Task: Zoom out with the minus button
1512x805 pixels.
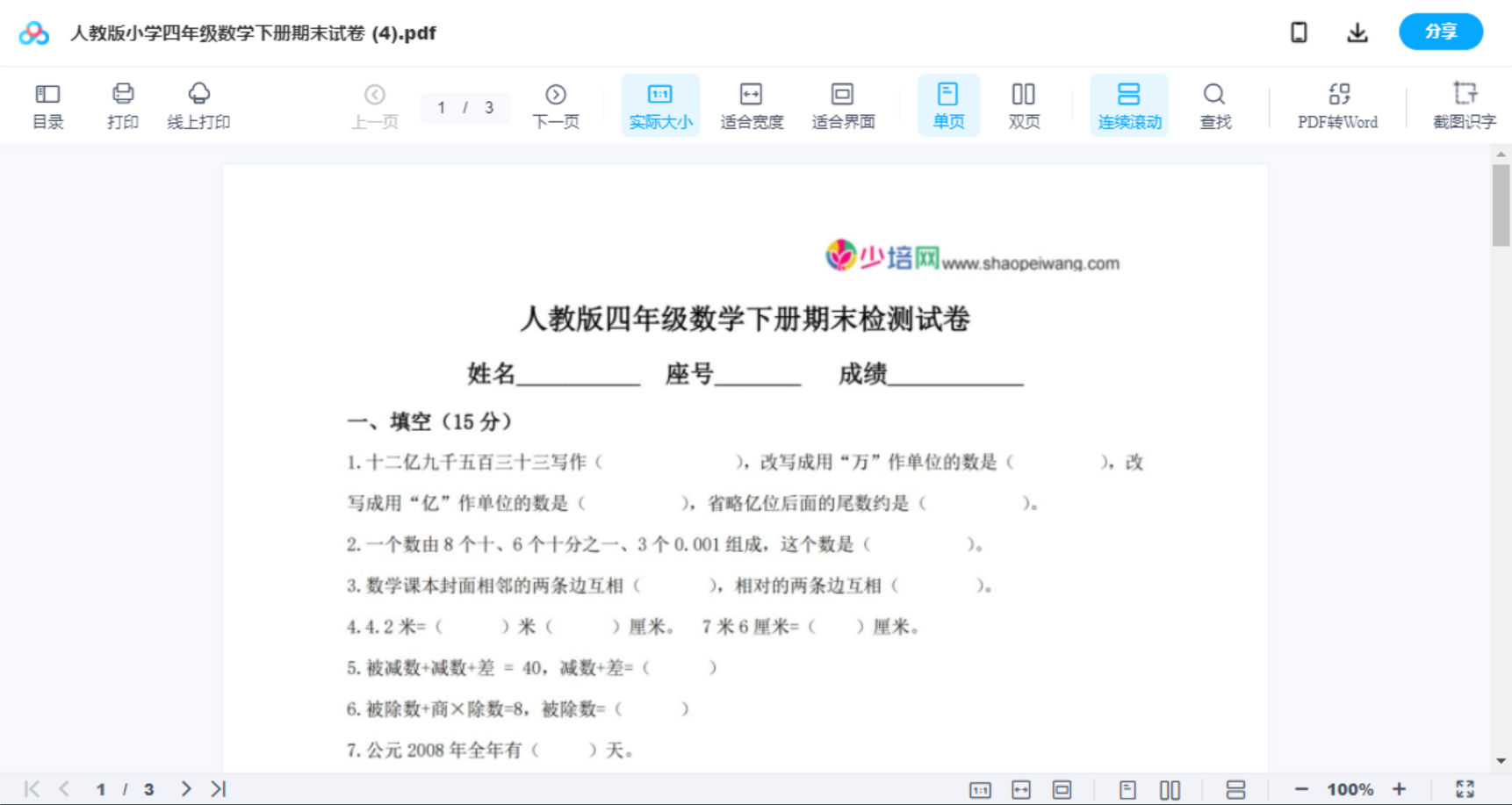Action: 1301,789
